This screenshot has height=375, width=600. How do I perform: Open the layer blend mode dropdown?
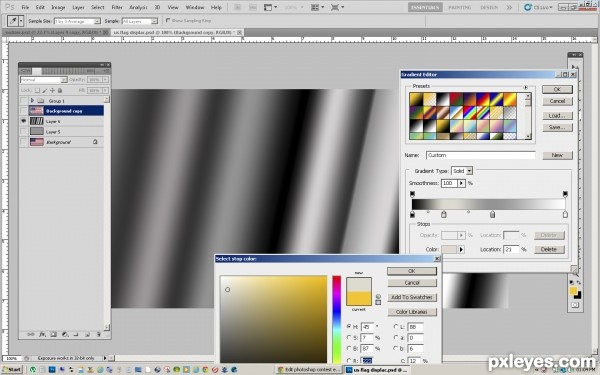pos(43,80)
